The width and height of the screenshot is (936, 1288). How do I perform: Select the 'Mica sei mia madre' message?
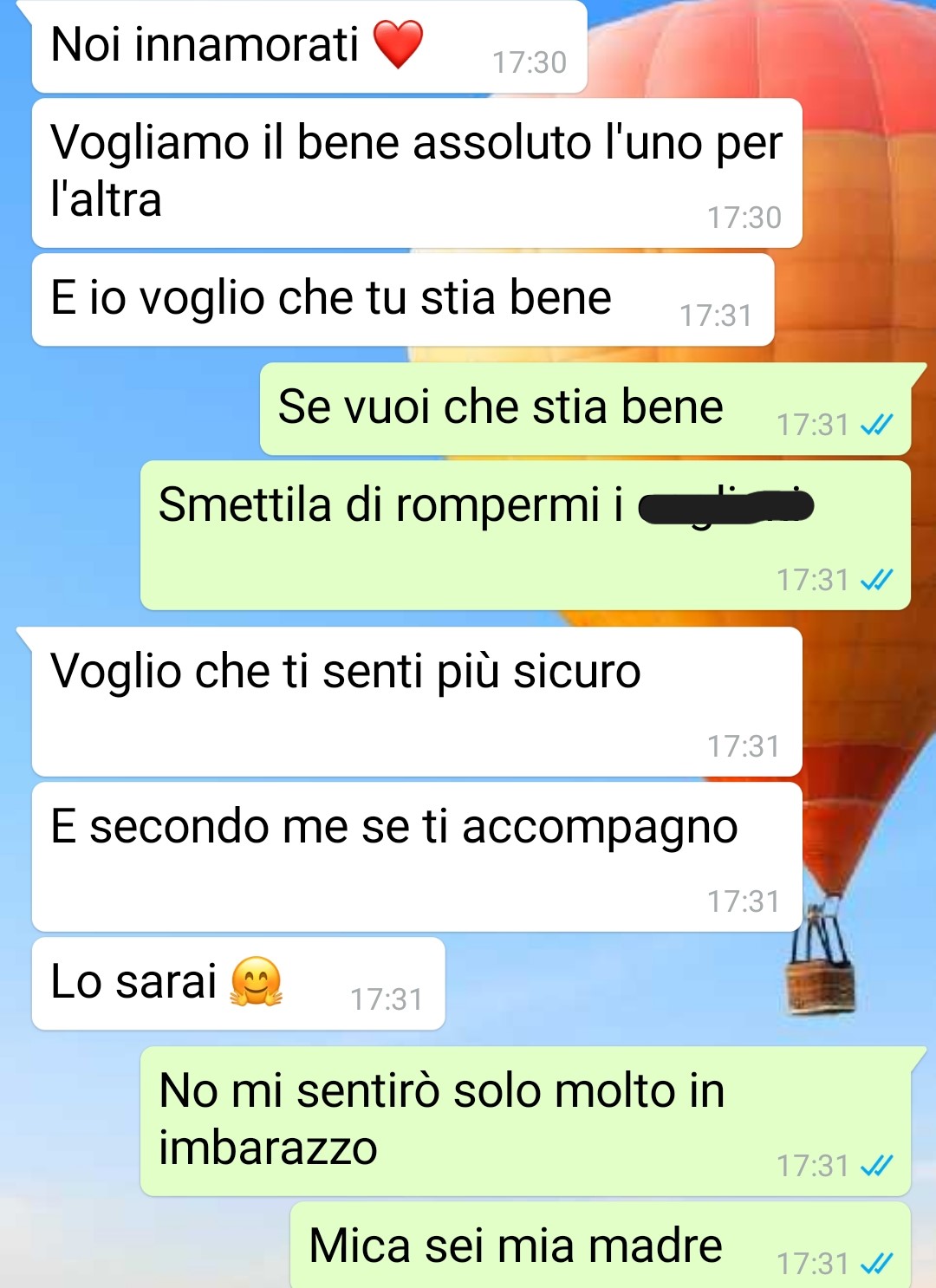coord(601,1246)
